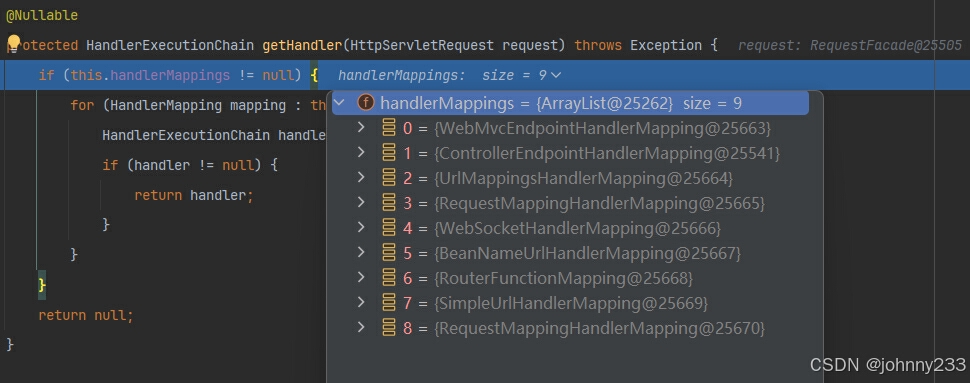
Task: Click object icon of element 2
Action: click(389, 178)
